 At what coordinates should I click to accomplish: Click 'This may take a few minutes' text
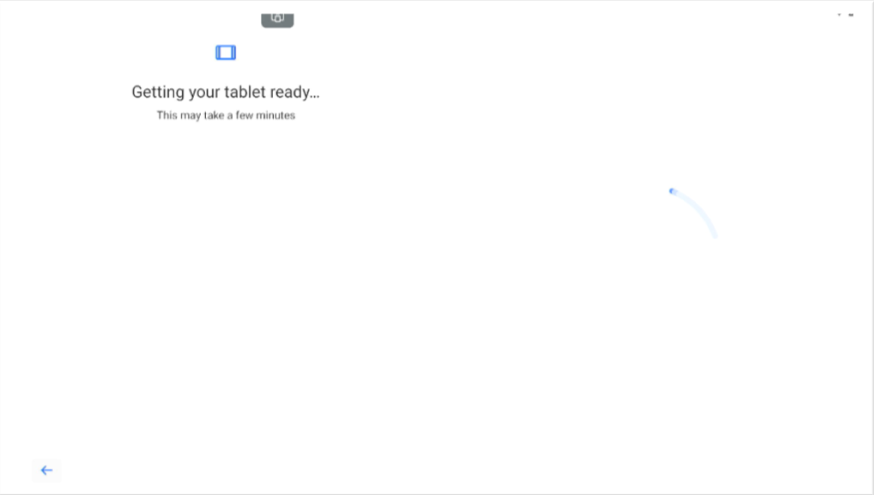tap(226, 115)
